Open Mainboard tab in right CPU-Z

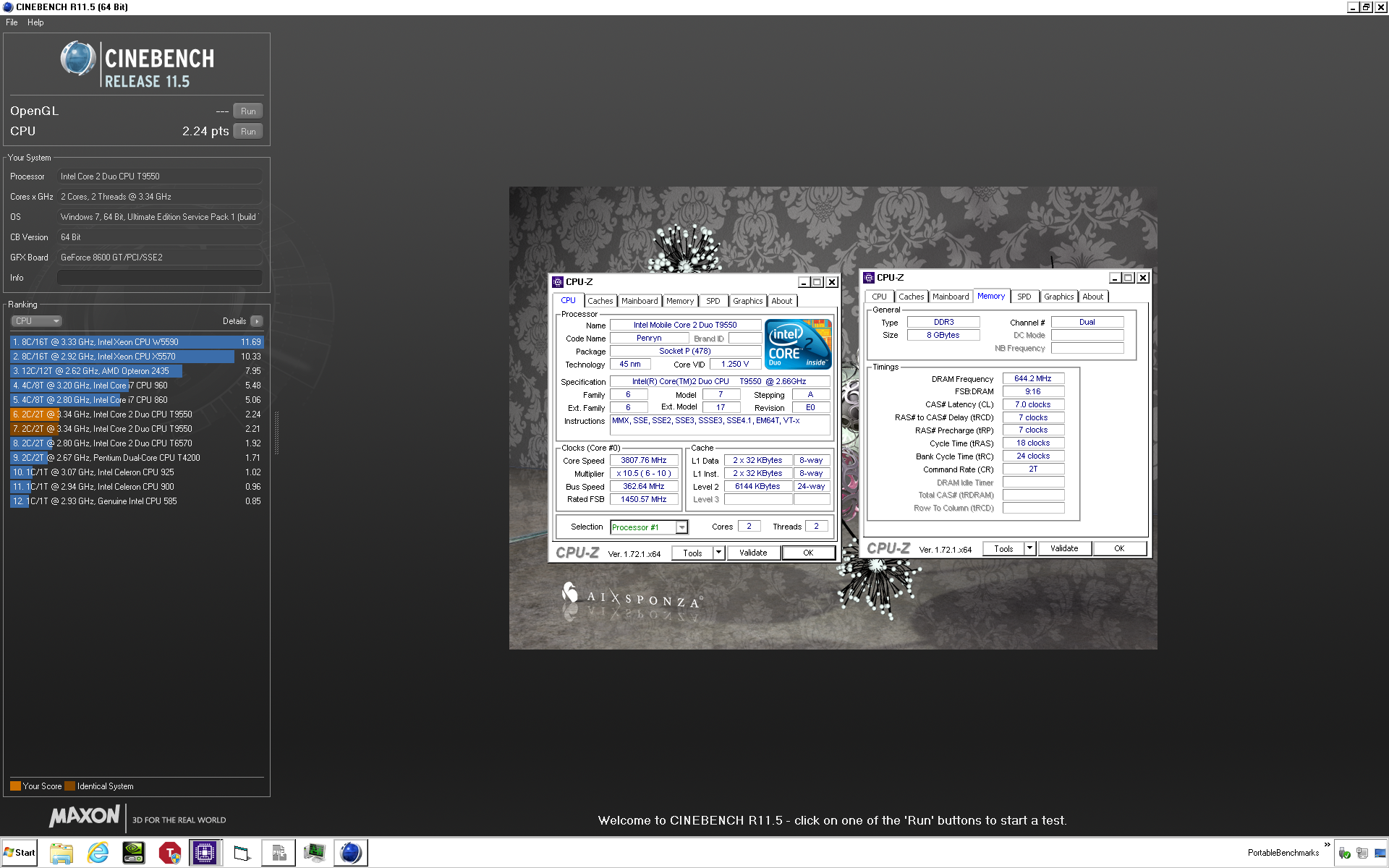[x=951, y=297]
